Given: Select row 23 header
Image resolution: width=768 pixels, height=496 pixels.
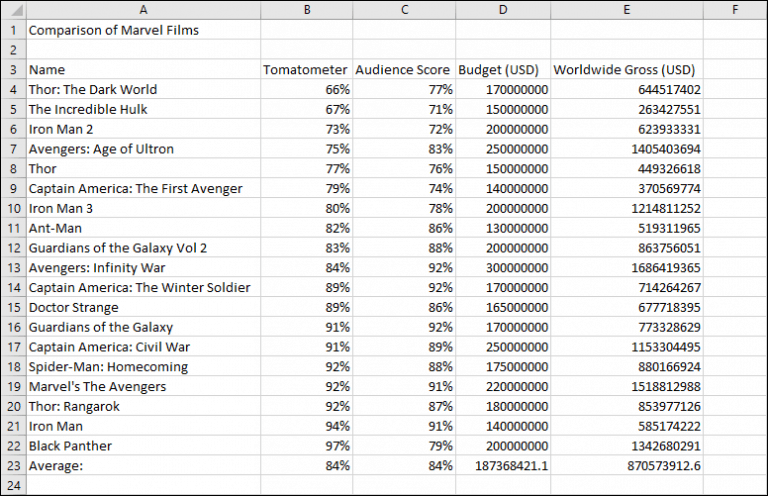Looking at the screenshot, I should click(14, 466).
